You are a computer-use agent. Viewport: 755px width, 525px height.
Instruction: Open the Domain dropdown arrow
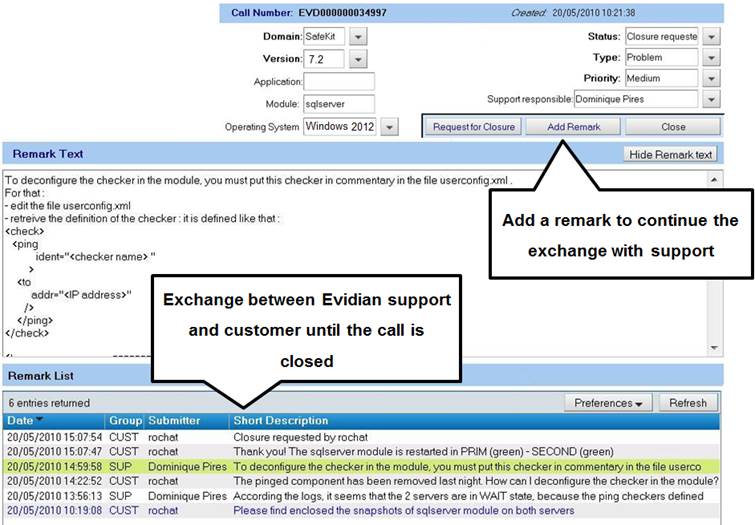click(x=359, y=37)
